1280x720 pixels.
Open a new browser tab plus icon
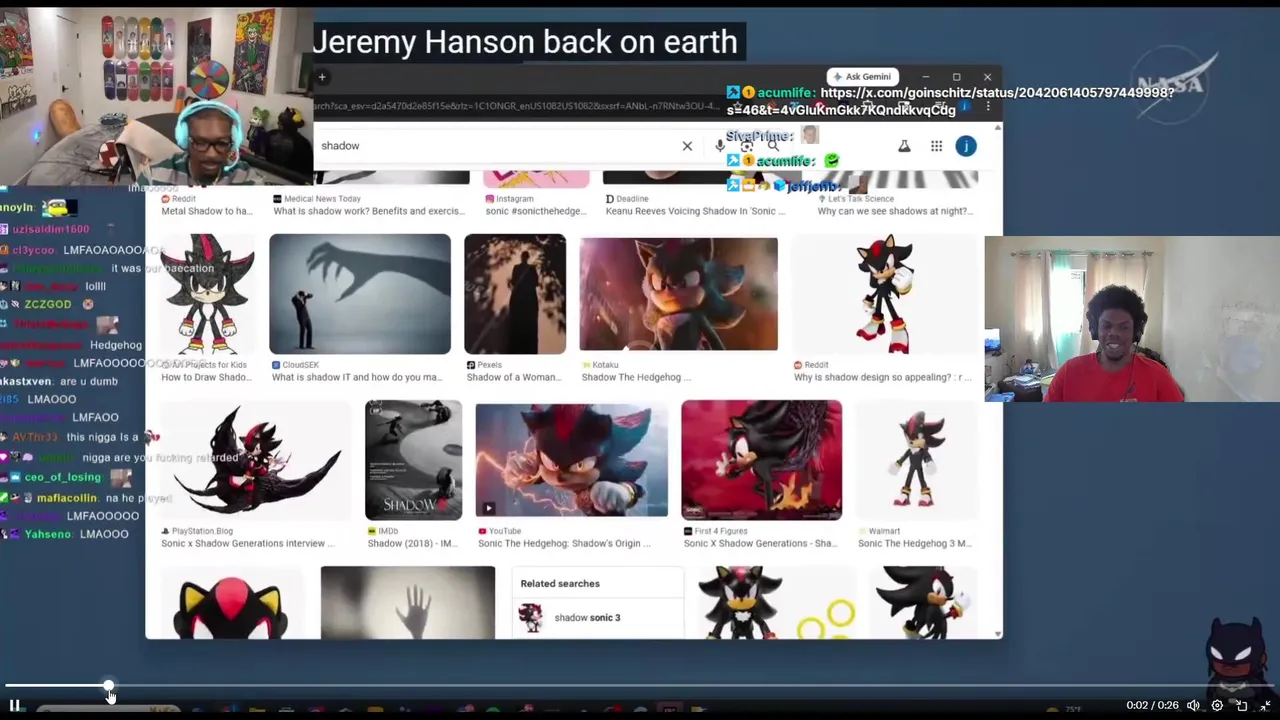322,77
